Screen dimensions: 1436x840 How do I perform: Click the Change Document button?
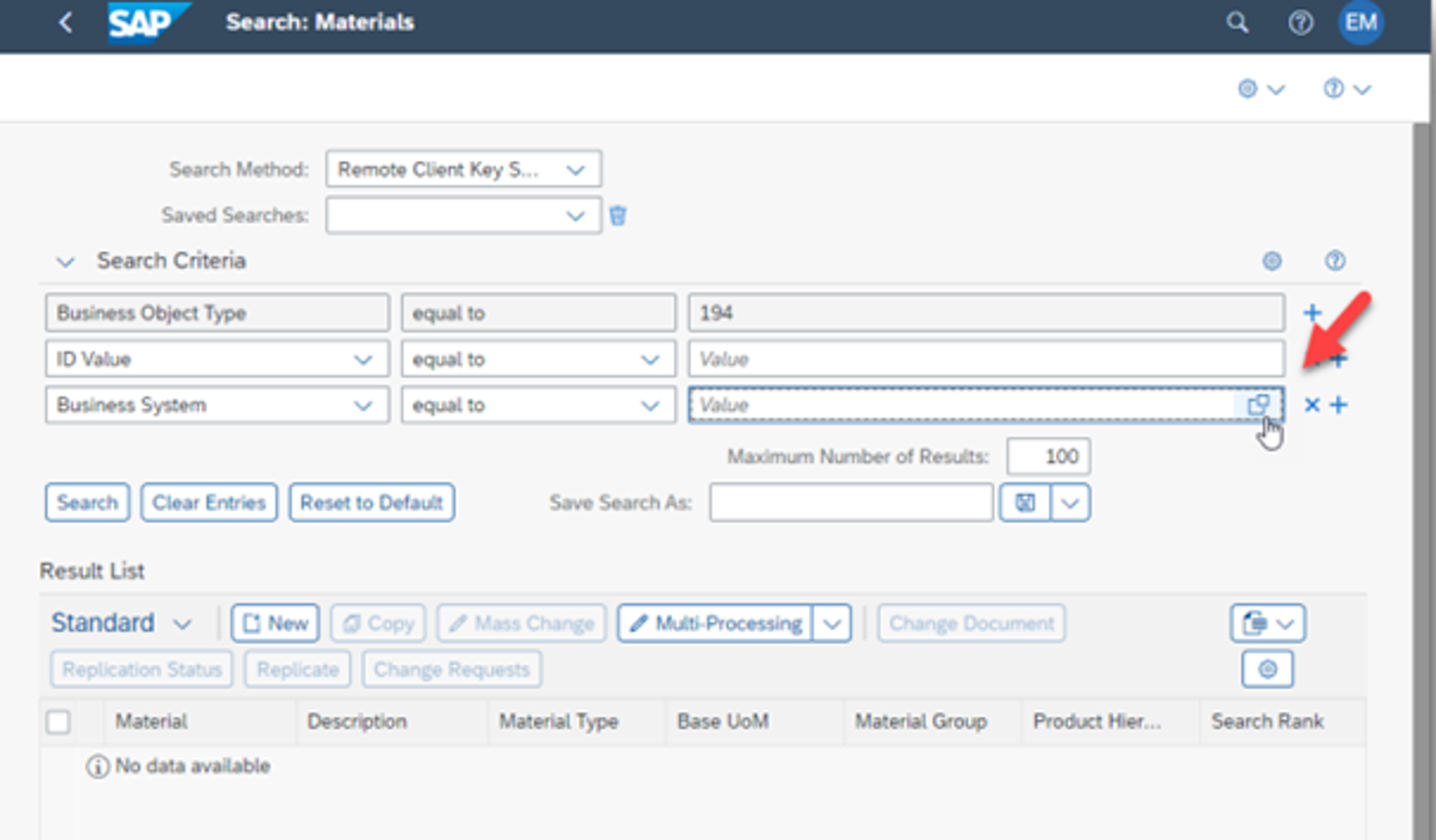pos(971,623)
